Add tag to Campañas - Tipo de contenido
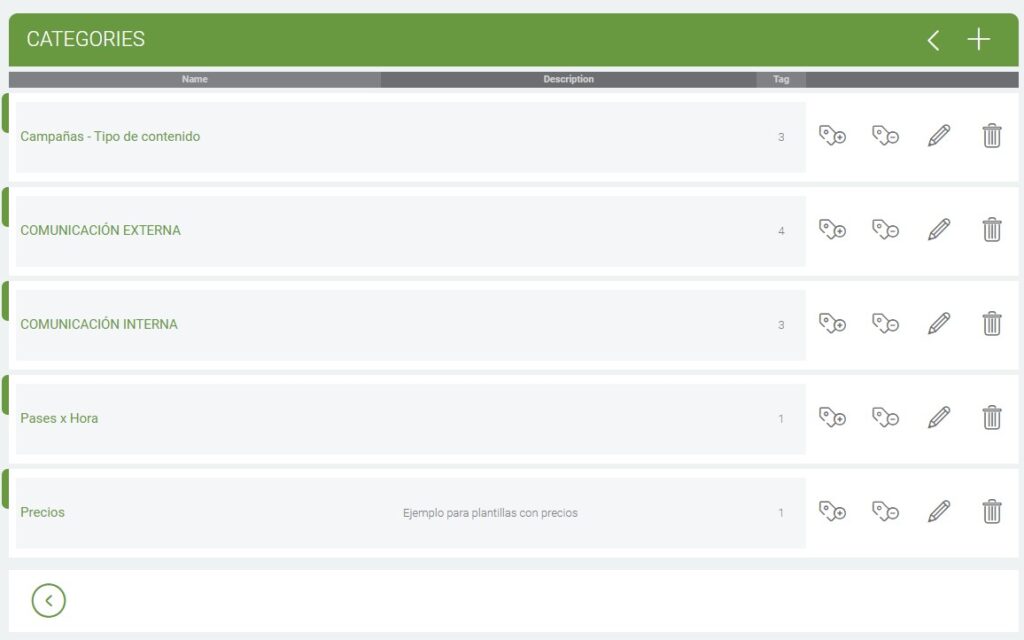 click(832, 136)
